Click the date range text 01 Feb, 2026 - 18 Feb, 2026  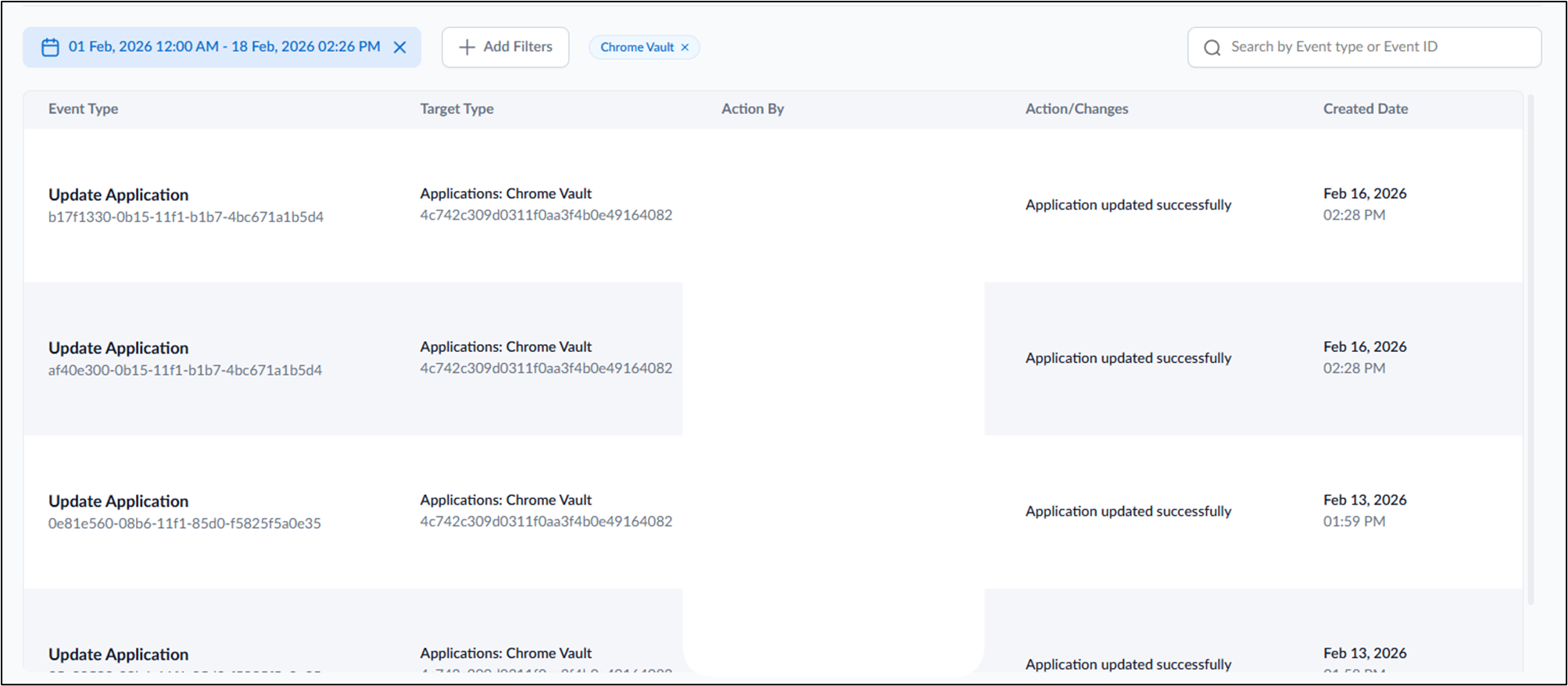coord(224,47)
